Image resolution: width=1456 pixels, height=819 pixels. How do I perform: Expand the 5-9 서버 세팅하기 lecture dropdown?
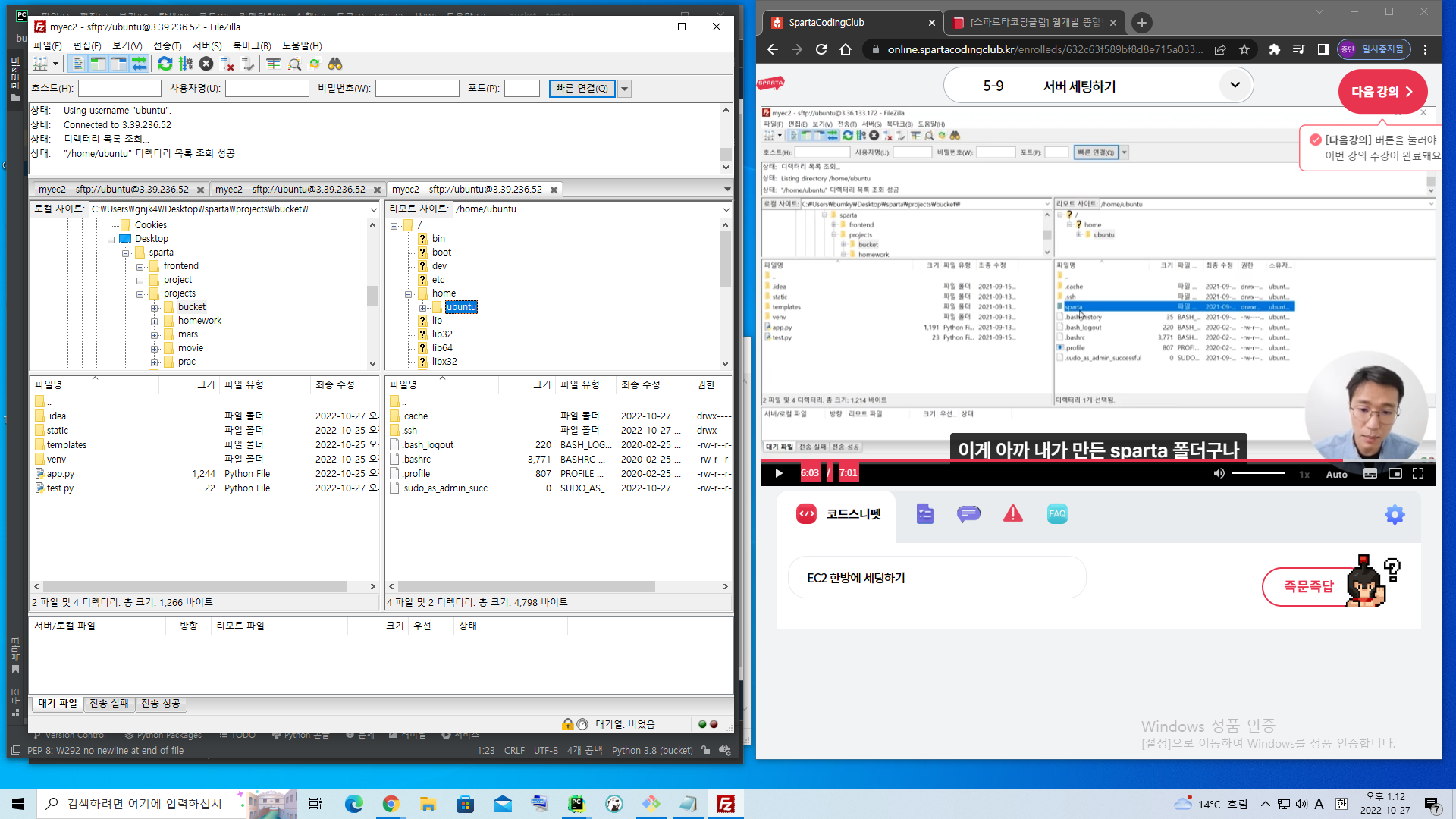(x=1235, y=85)
